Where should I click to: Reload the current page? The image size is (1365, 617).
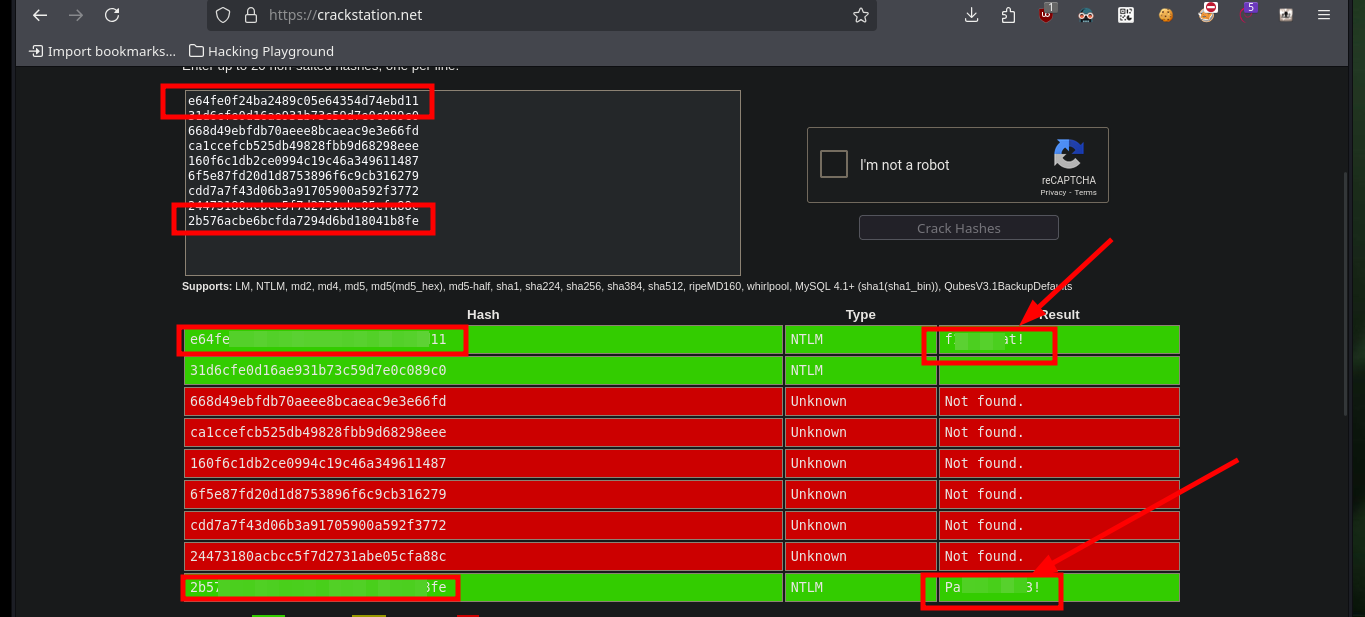click(x=112, y=15)
